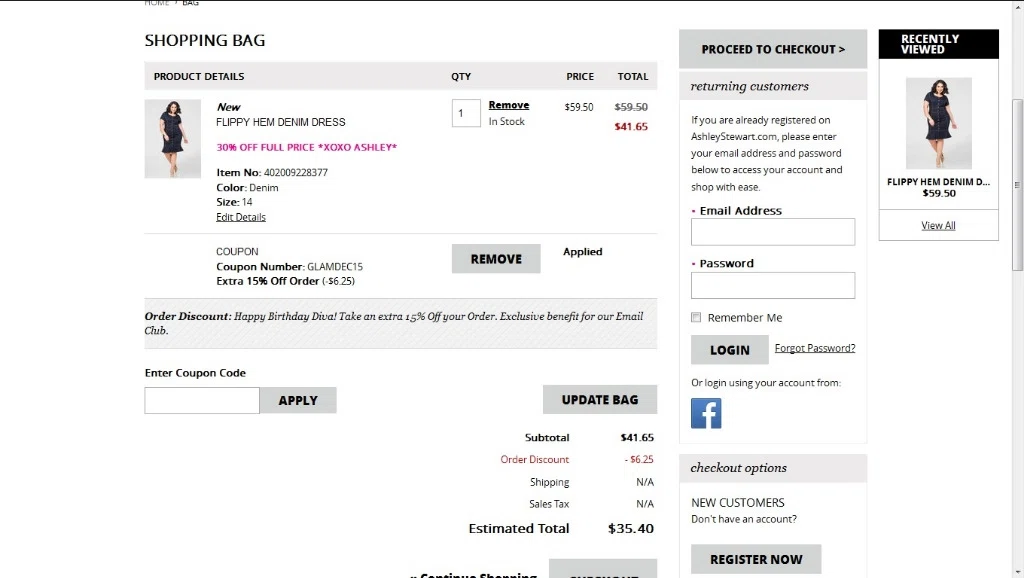This screenshot has height=578, width=1024.
Task: Click the crossed-out total $59.50
Action: coord(631,107)
